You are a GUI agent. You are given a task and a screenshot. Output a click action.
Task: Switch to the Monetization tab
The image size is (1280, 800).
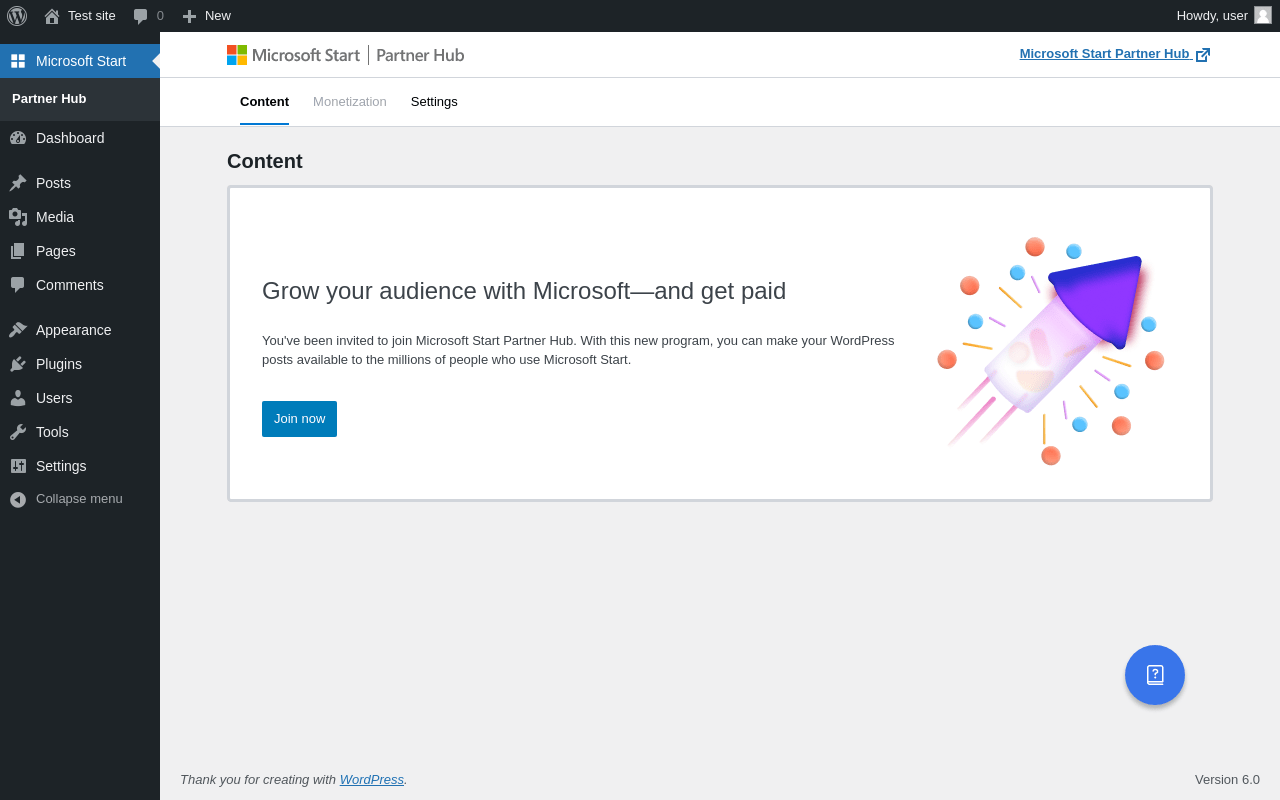coord(350,102)
